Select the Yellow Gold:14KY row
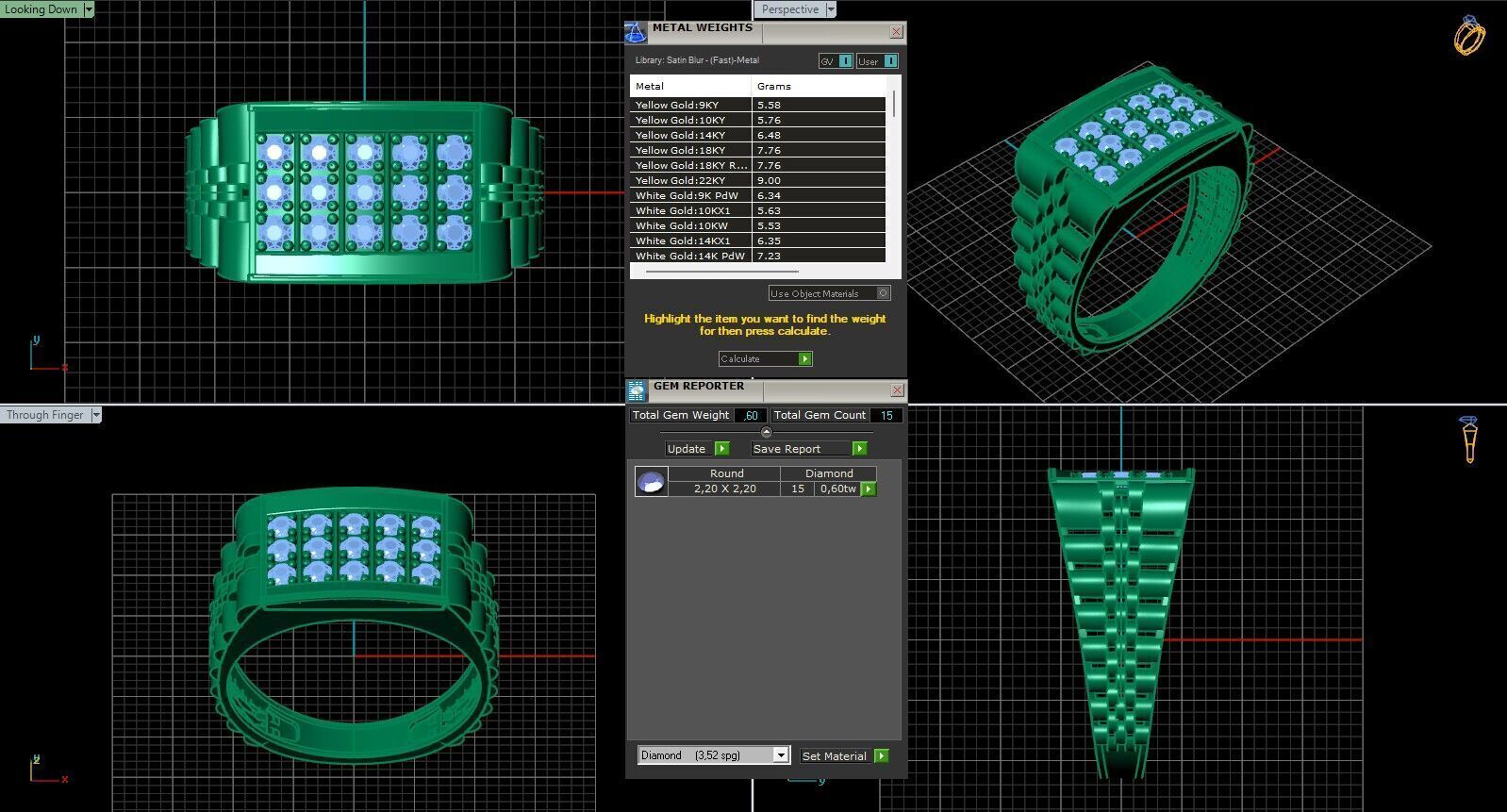This screenshot has height=812, width=1507. click(757, 135)
